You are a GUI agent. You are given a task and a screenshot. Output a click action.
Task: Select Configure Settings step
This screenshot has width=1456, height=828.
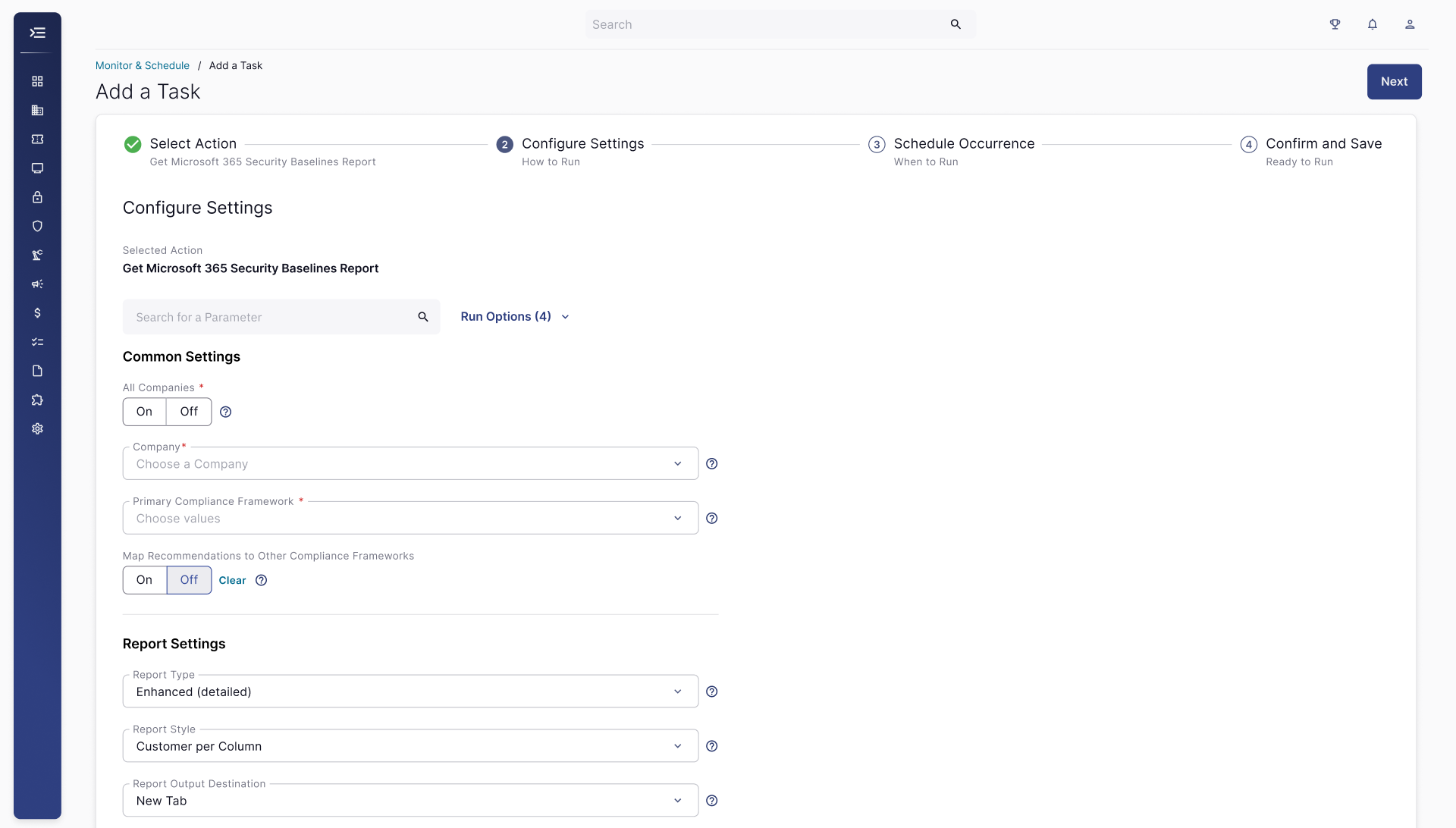coord(582,143)
